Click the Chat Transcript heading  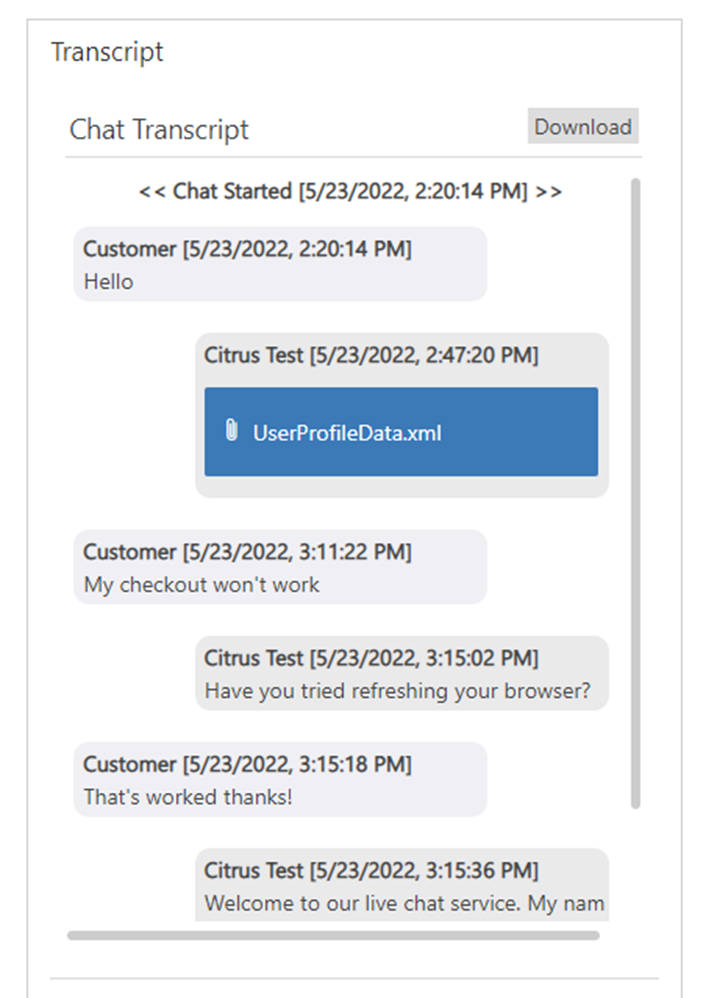[x=159, y=129]
